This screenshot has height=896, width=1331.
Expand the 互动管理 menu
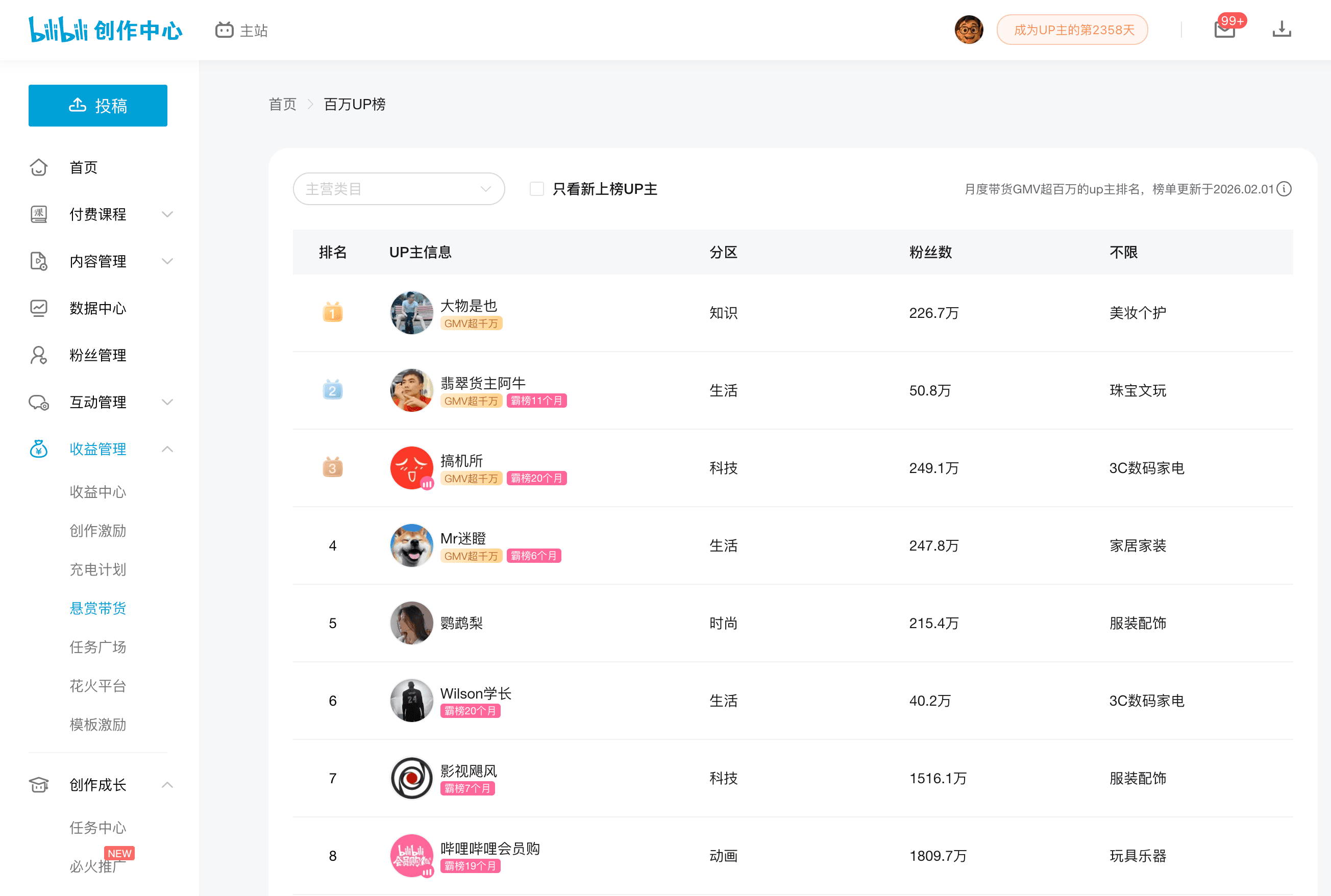167,402
